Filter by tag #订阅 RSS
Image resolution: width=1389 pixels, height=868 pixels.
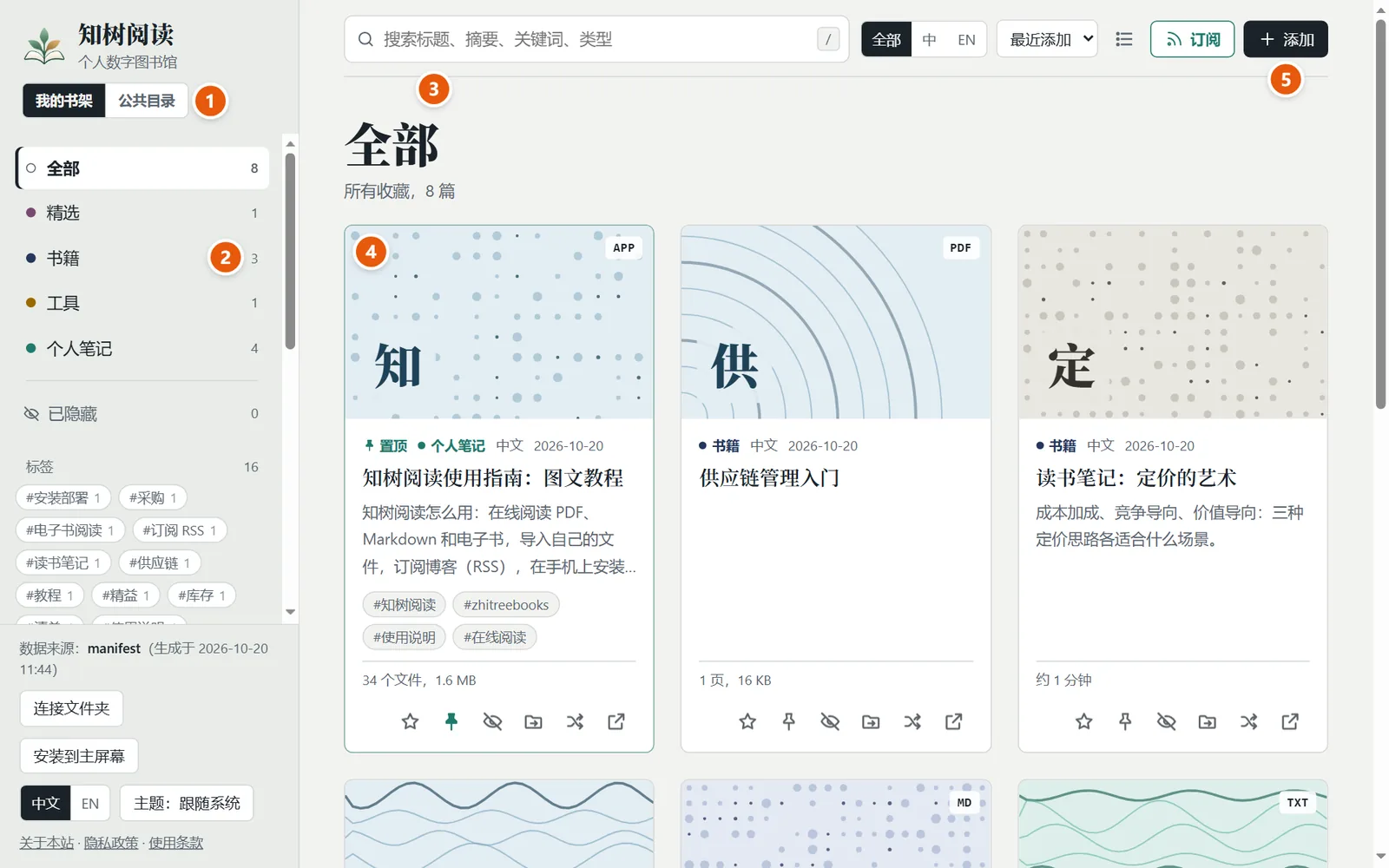[x=180, y=530]
